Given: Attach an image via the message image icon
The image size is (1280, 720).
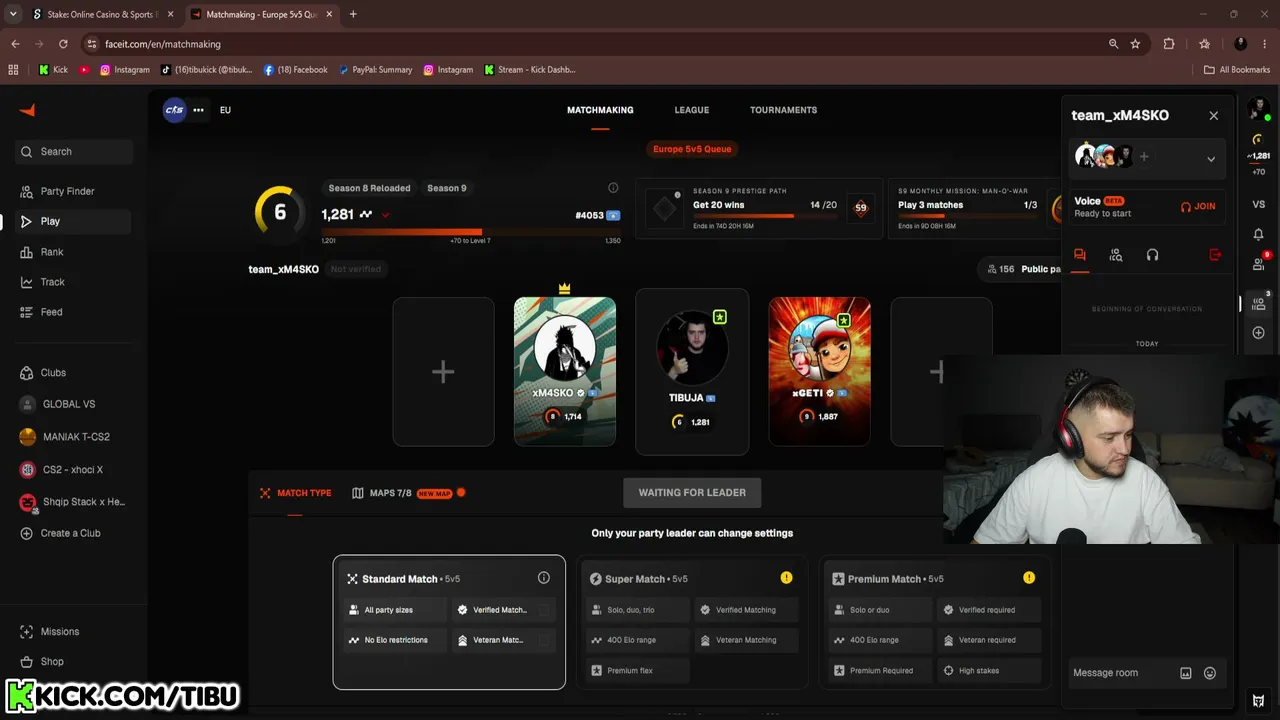Looking at the screenshot, I should 1186,673.
